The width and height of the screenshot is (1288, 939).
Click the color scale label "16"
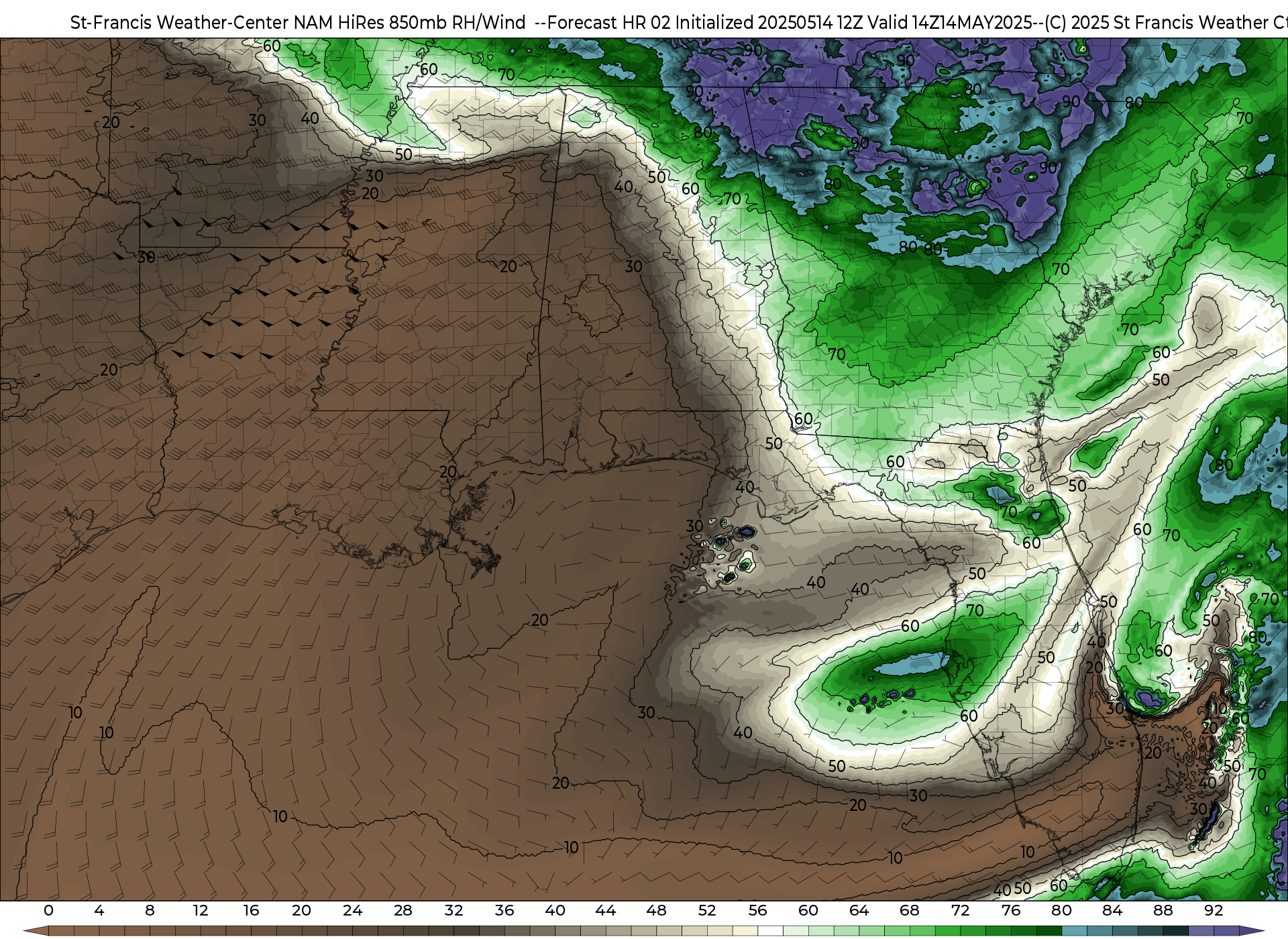251,910
